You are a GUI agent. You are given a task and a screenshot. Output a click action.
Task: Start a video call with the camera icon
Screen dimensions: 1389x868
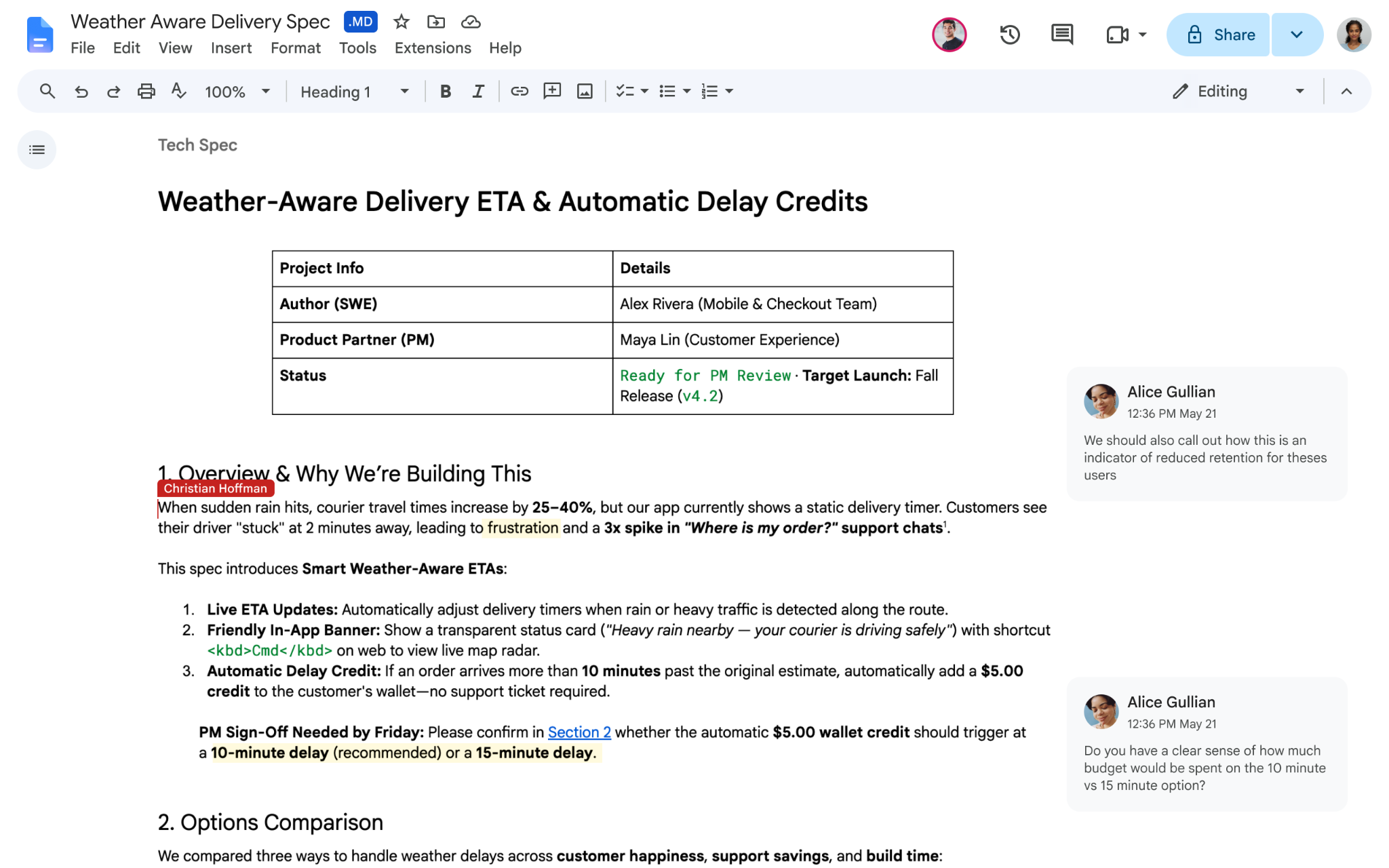click(x=1117, y=35)
